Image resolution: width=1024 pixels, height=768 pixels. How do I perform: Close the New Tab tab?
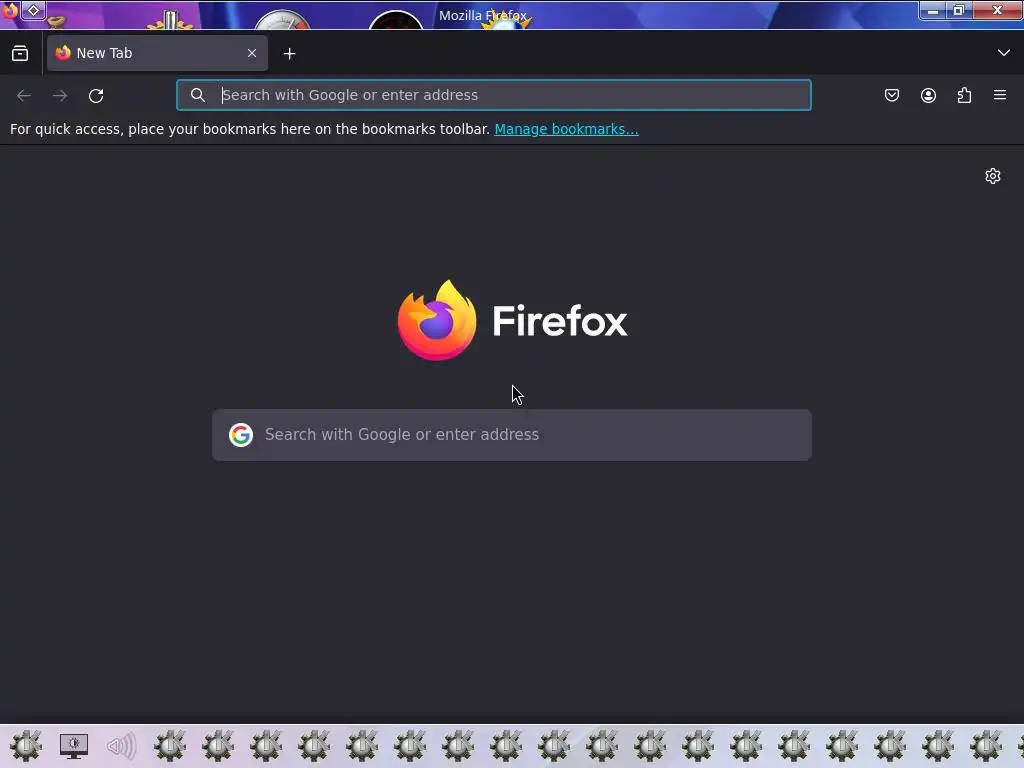pos(252,53)
